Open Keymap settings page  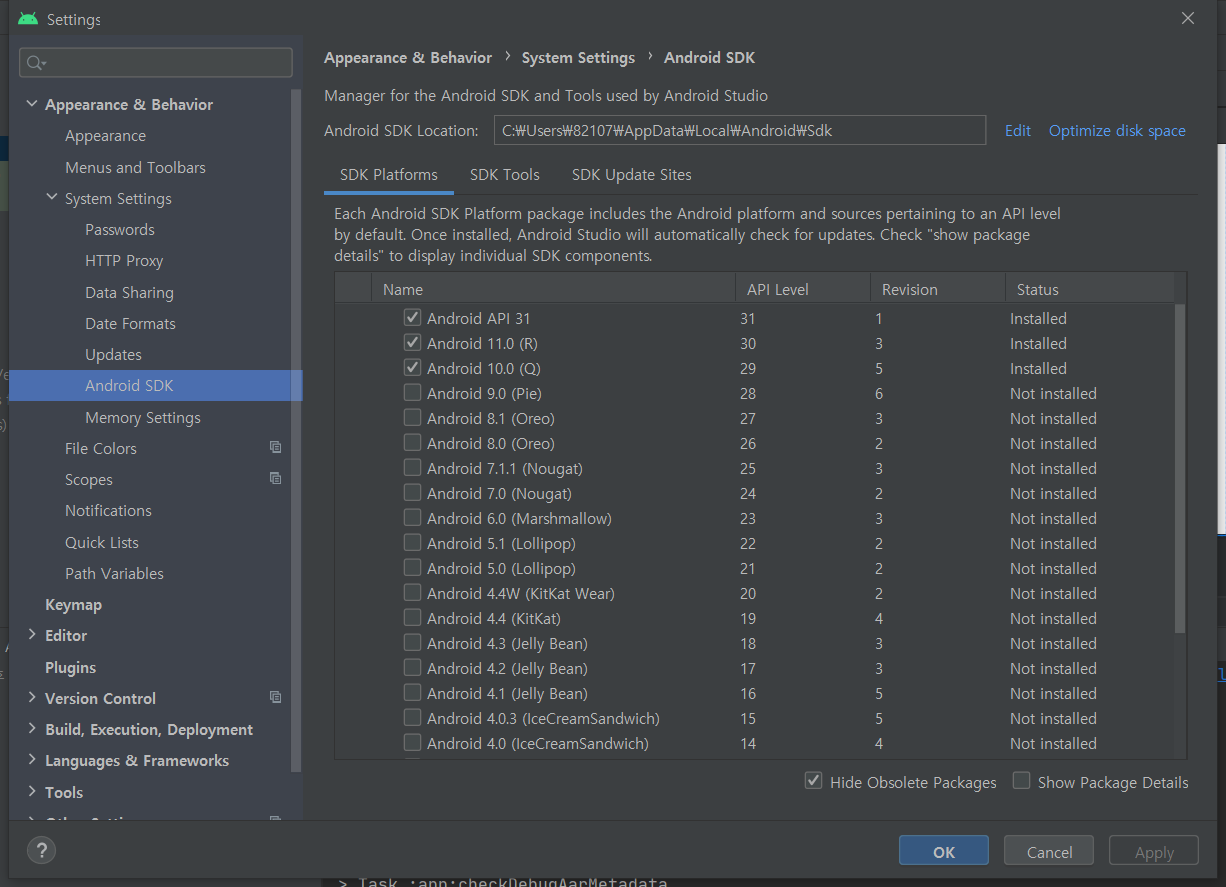tap(73, 604)
